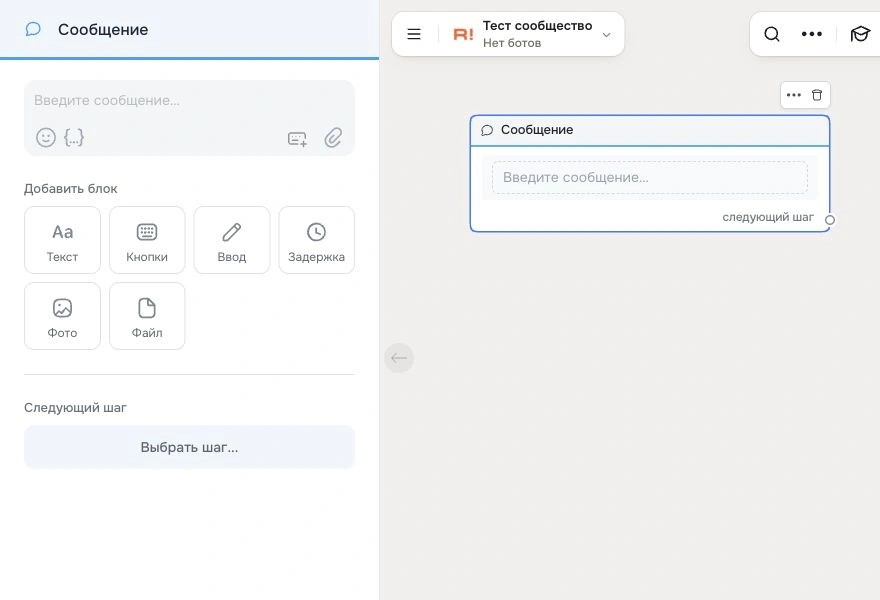Open the tutorial graduation cap icon
The image size is (880, 600).
860,34
